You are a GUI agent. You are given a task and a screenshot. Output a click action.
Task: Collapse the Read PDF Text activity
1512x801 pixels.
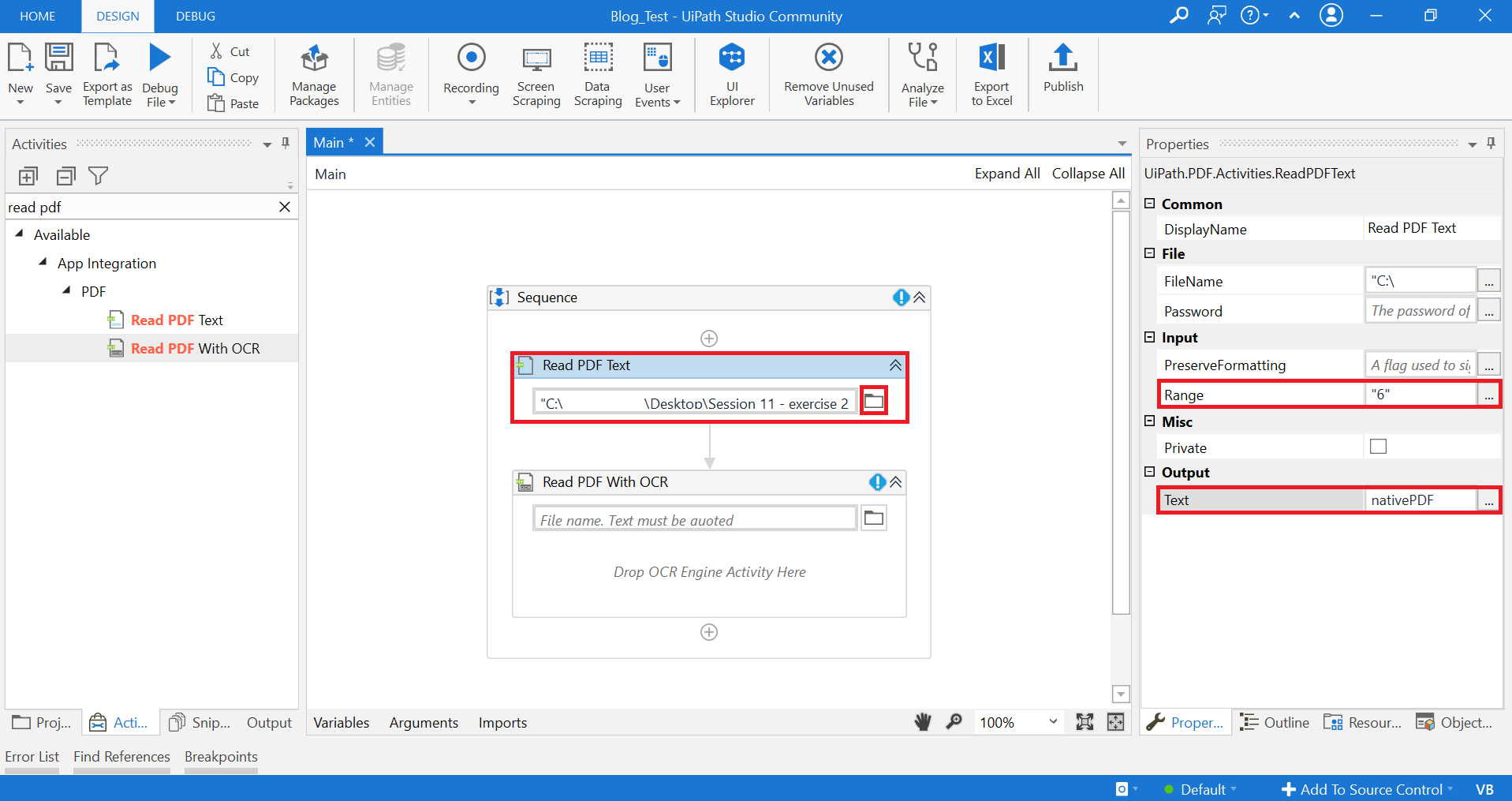coord(895,365)
